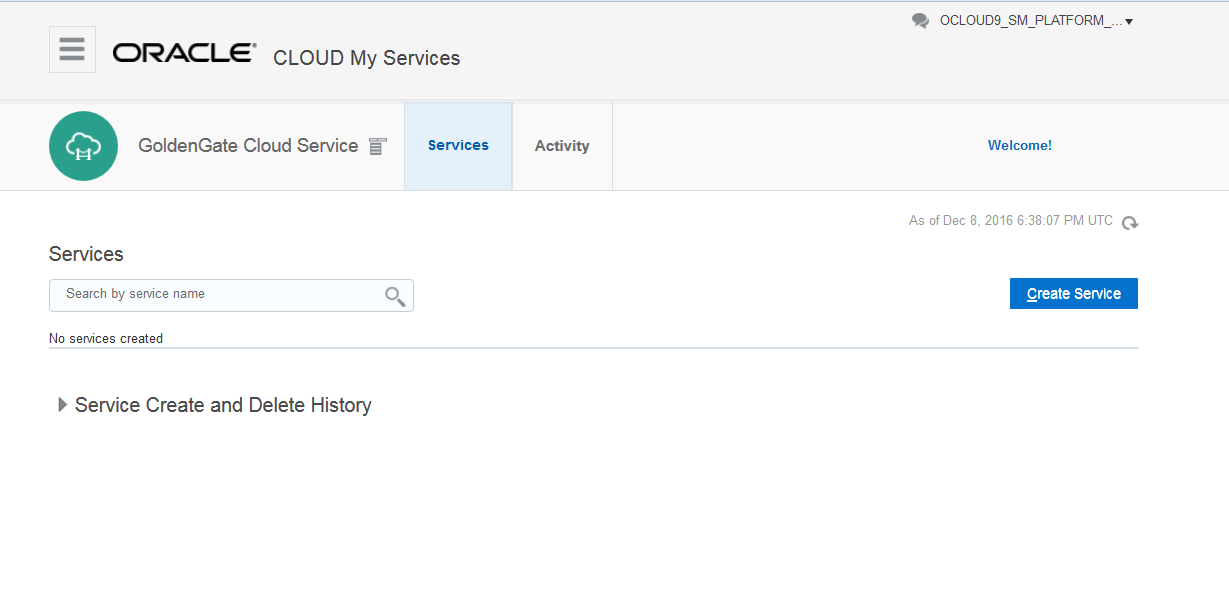Click the As of timestamp text
This screenshot has height=596, width=1229.
[1010, 220]
